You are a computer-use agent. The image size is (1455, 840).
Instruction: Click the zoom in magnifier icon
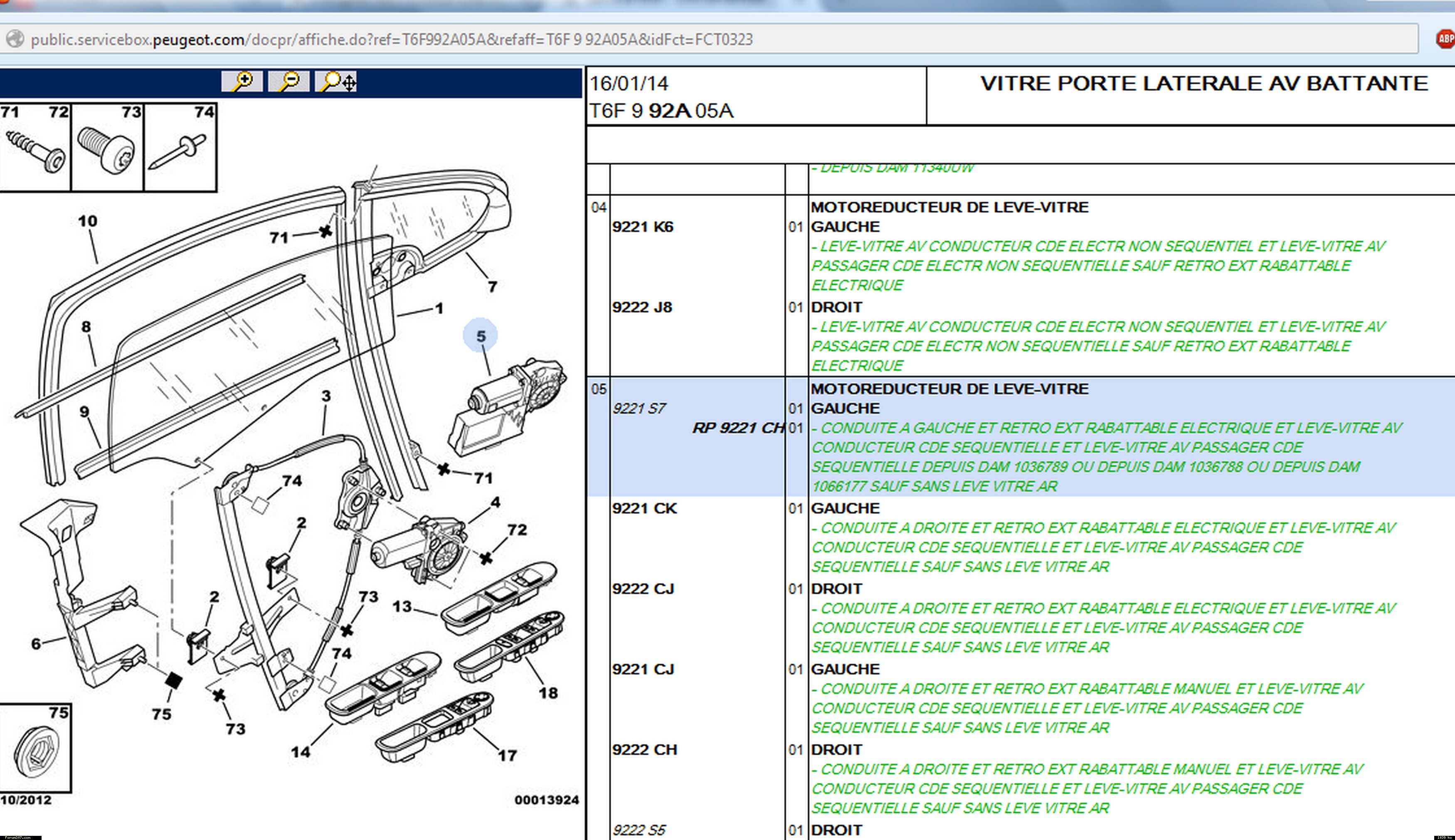coord(242,81)
